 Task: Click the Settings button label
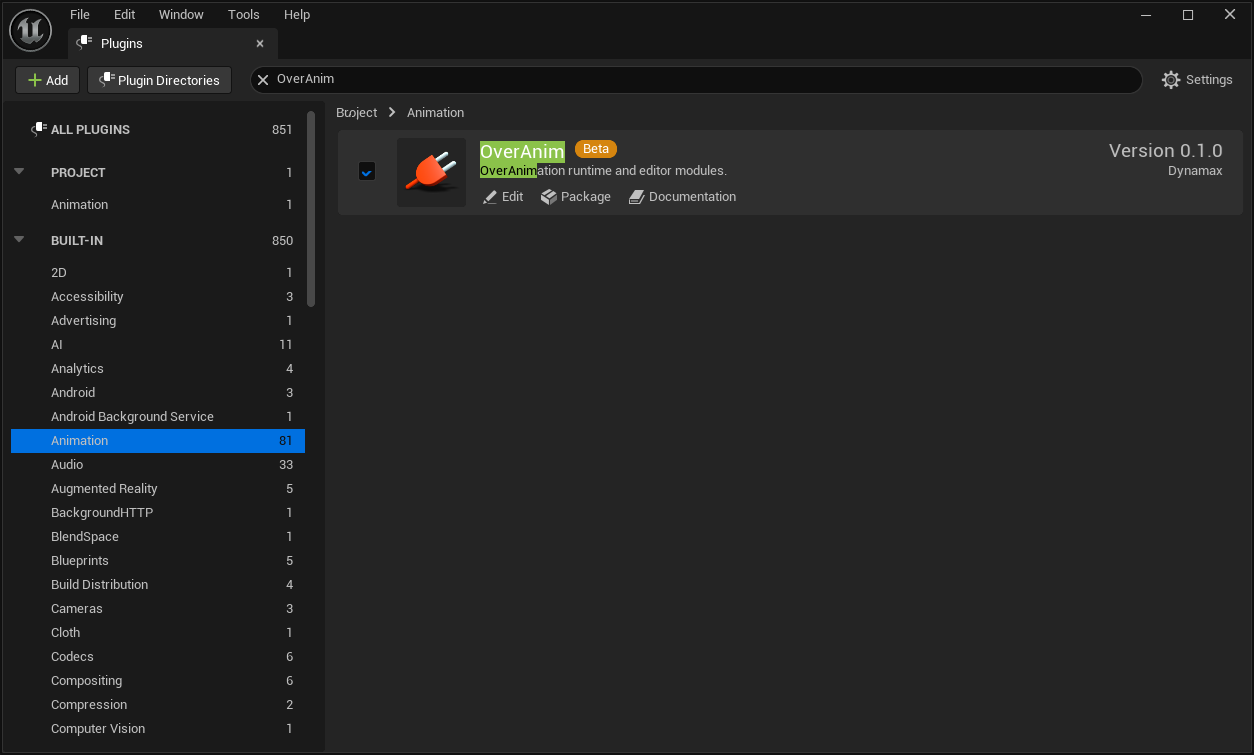1209,80
